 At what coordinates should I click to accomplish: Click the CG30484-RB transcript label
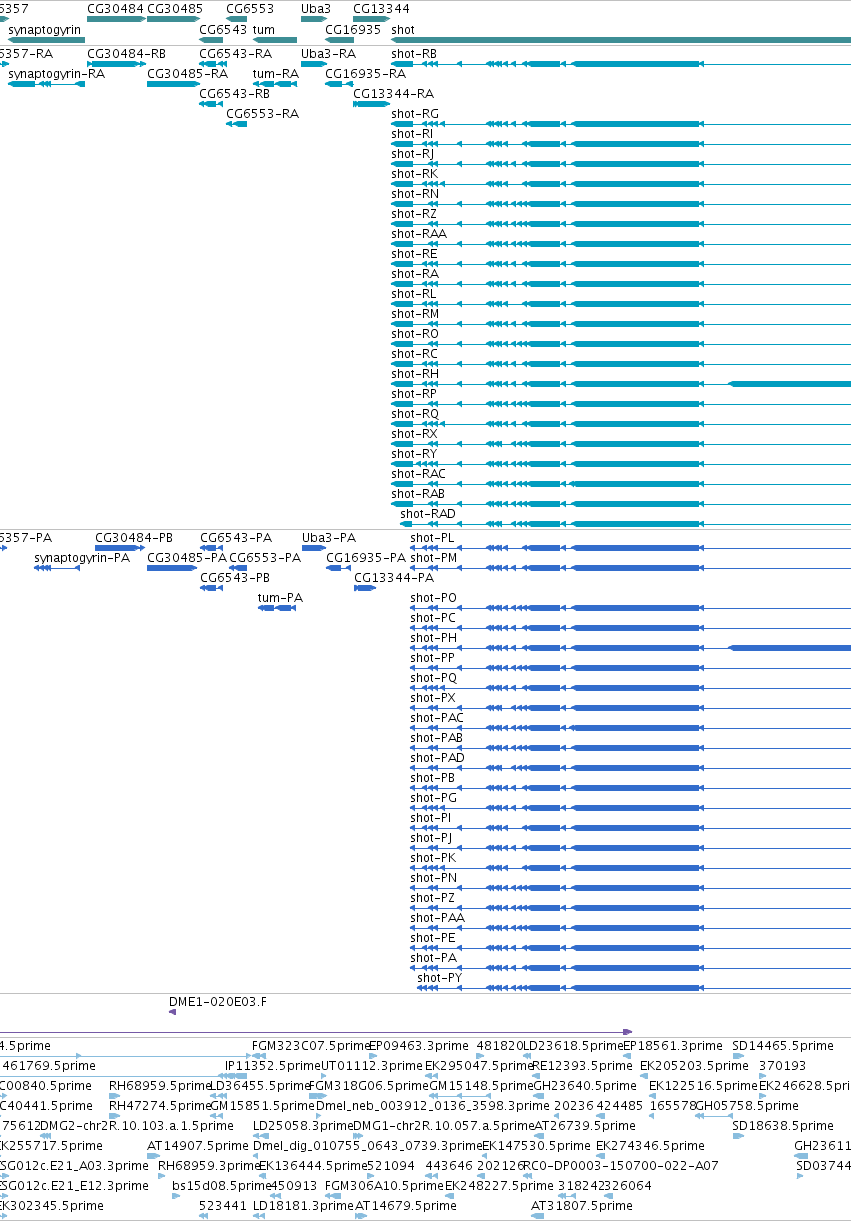127,54
